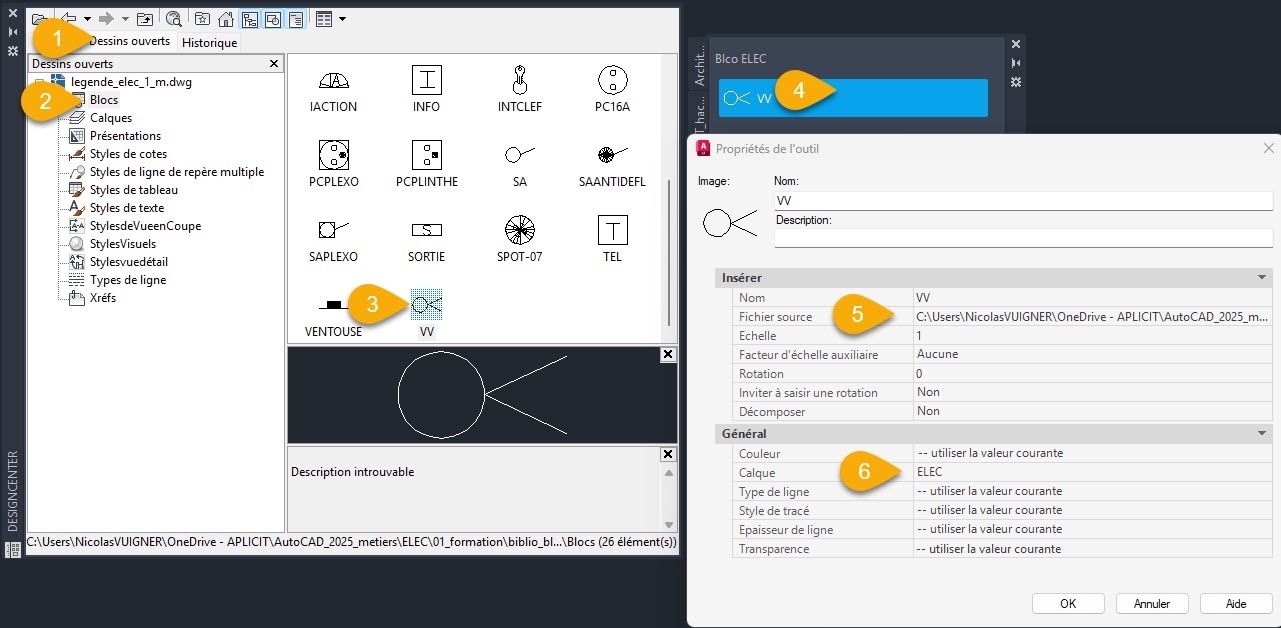This screenshot has height=628, width=1281.
Task: Select the PC16A block icon
Action: point(612,80)
